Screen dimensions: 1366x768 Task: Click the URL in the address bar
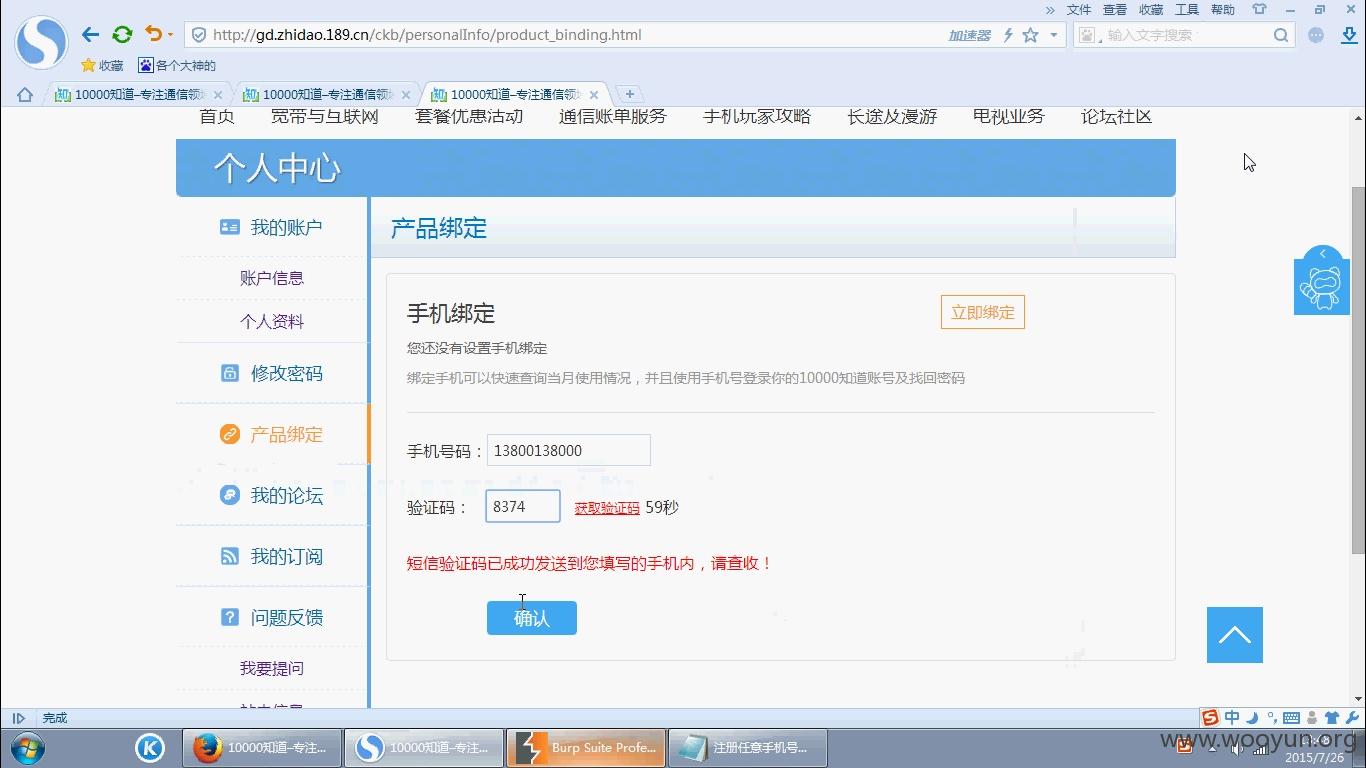[x=427, y=35]
